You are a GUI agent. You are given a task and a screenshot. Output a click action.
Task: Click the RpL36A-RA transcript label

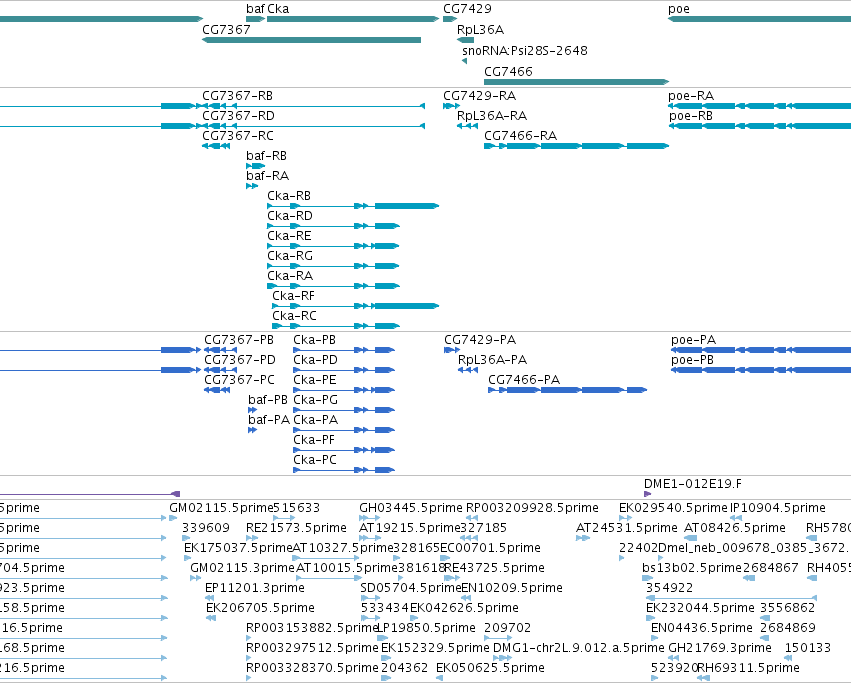coord(492,116)
